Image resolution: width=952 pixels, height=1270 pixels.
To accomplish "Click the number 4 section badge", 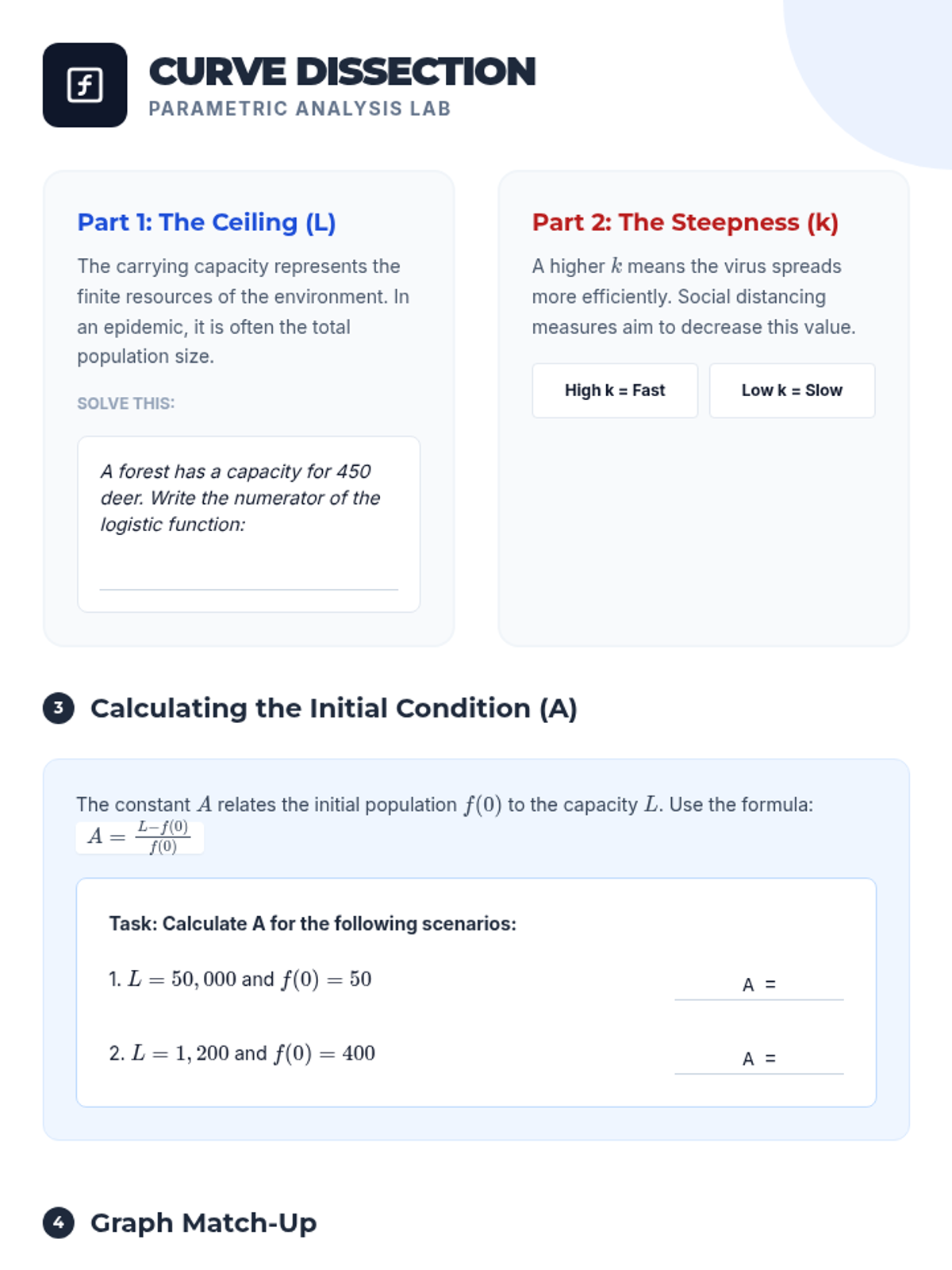I will (x=59, y=1222).
